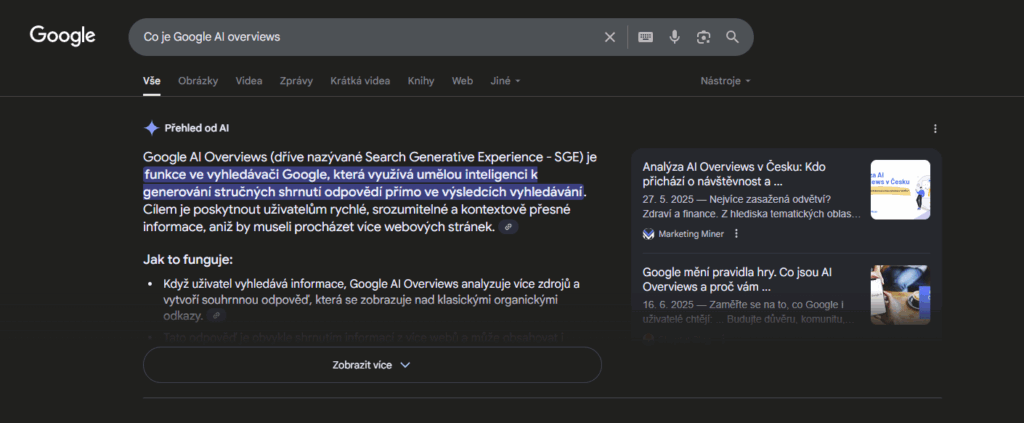This screenshot has width=1024, height=423.
Task: Switch to the Knihy tab
Action: click(x=421, y=81)
